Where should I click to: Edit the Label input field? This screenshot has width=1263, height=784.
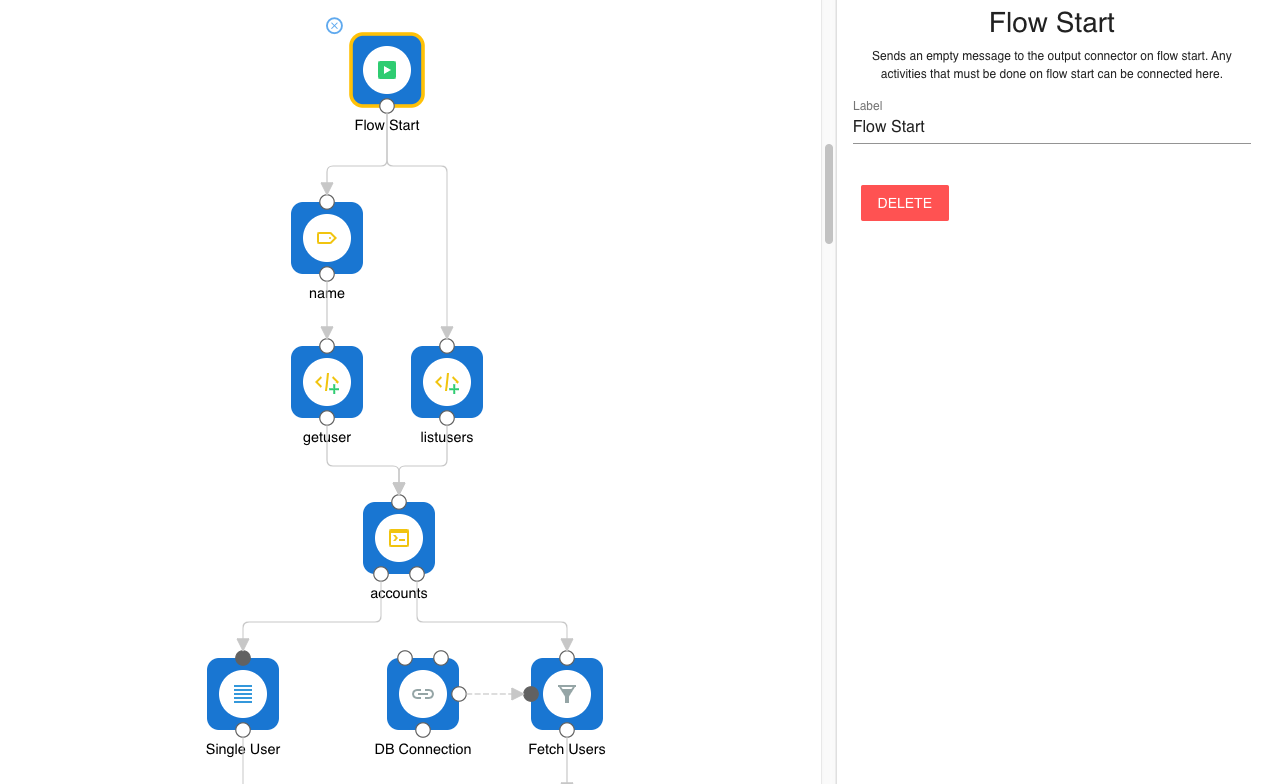click(x=1051, y=127)
